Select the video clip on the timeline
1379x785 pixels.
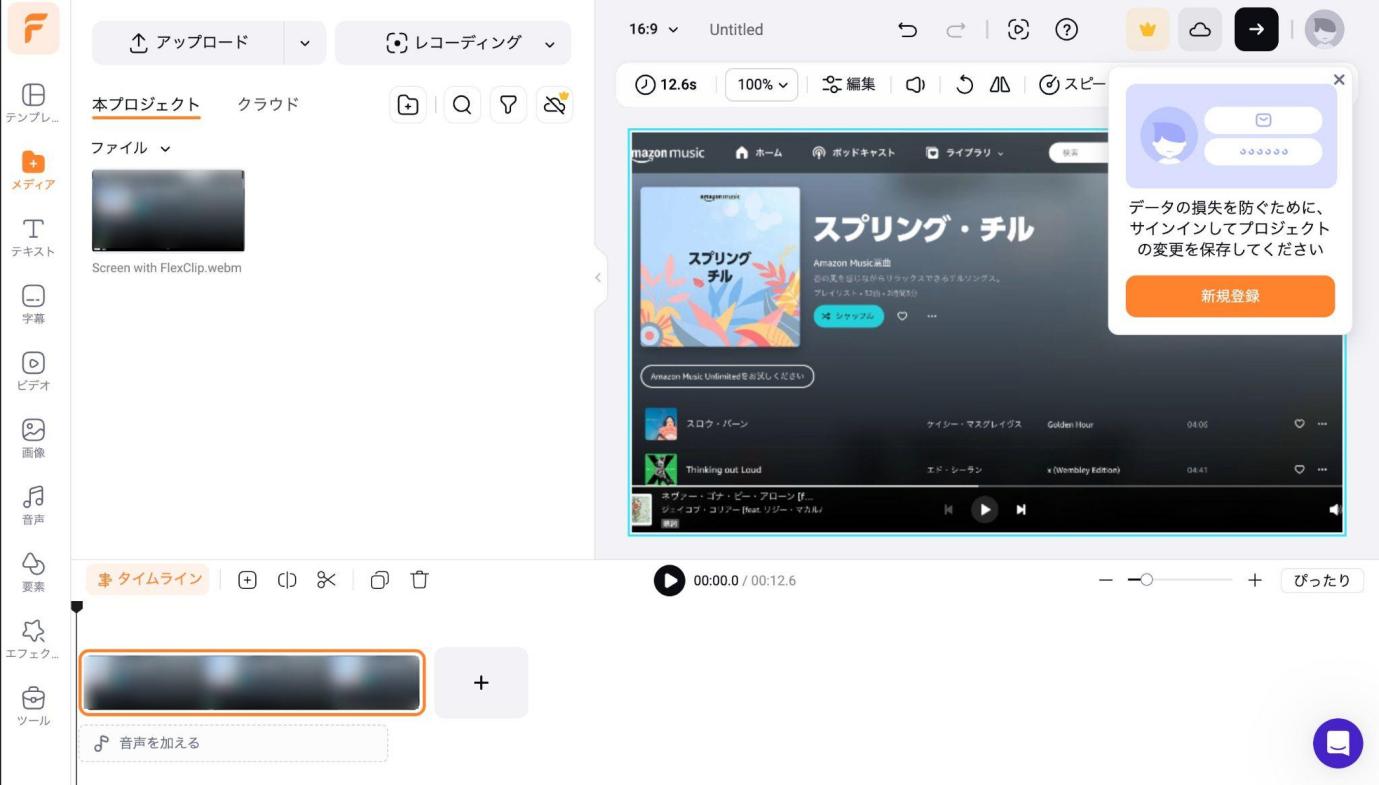click(x=252, y=683)
